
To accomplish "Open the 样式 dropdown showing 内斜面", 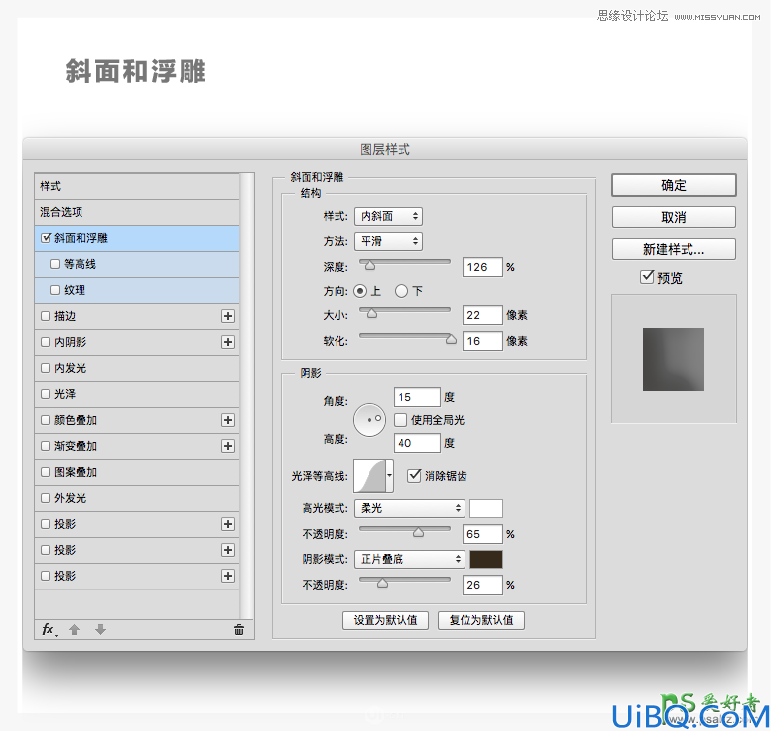I will pyautogui.click(x=388, y=216).
